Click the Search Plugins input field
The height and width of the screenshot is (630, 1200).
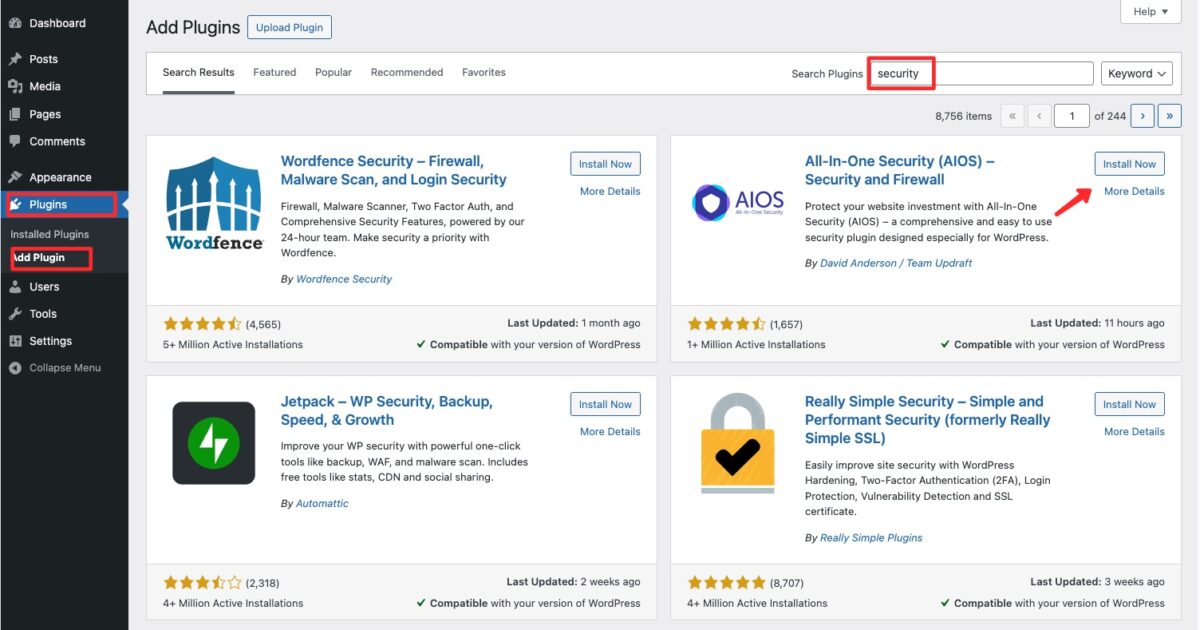(x=982, y=73)
